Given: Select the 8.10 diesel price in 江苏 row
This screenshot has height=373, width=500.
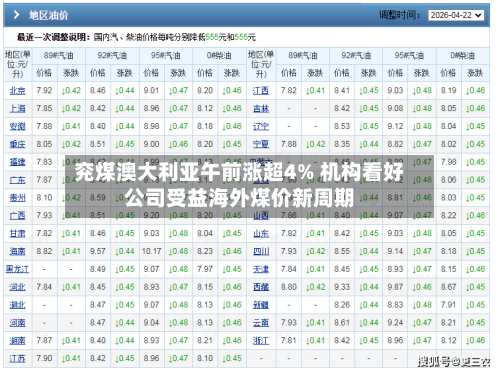Looking at the screenshot, I should [x=205, y=359].
